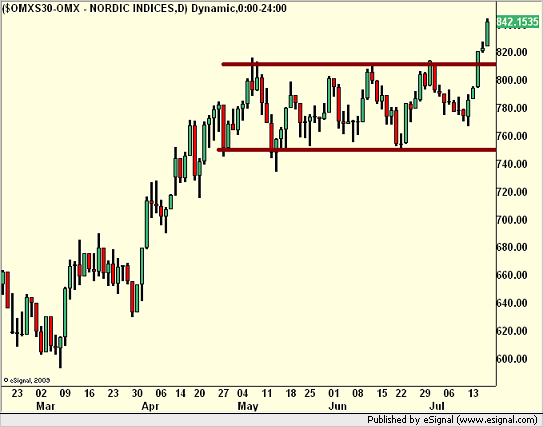543x427 pixels.
Task: Click the date label 22 in June
Action: [401, 393]
